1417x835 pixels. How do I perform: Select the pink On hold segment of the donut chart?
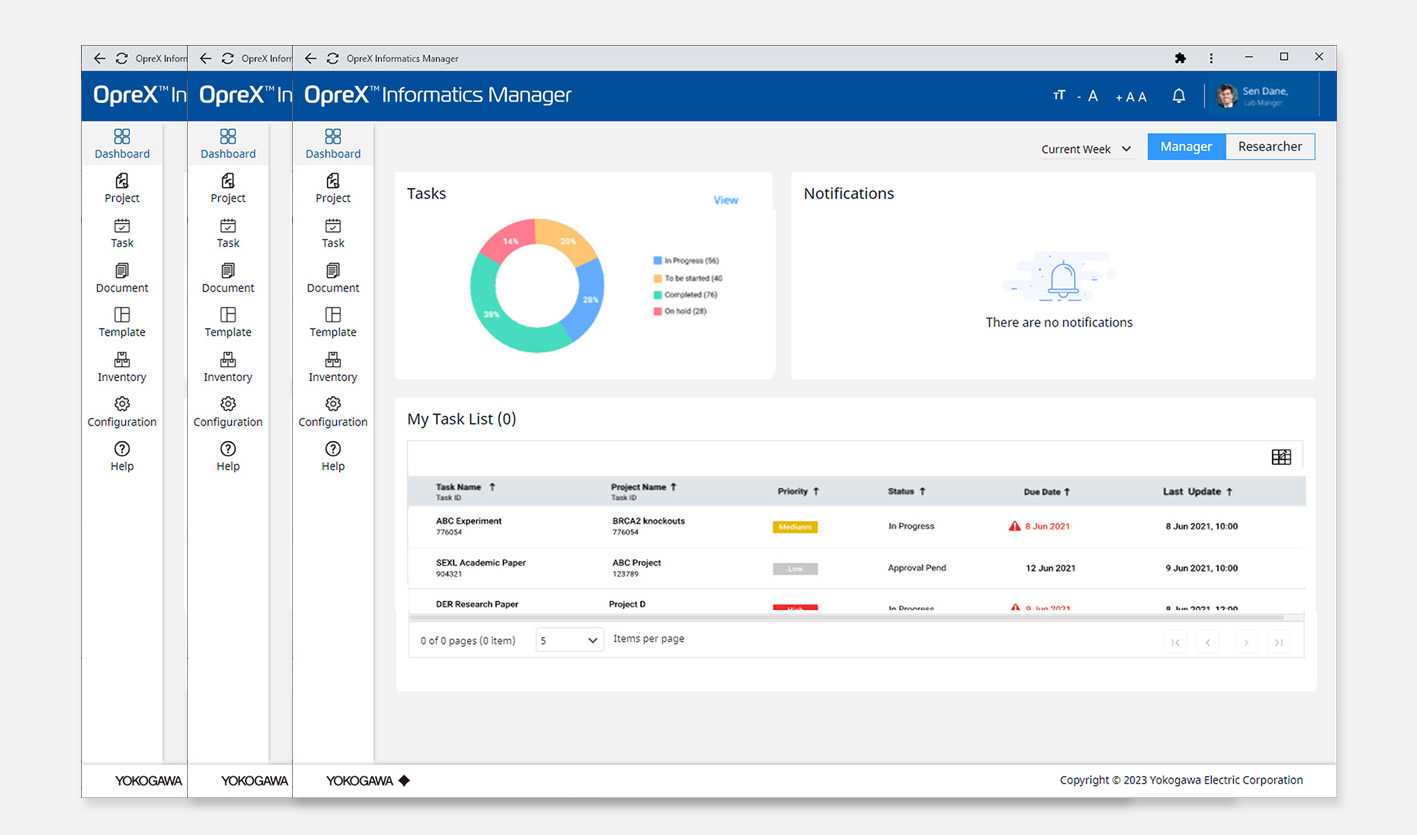click(x=511, y=240)
